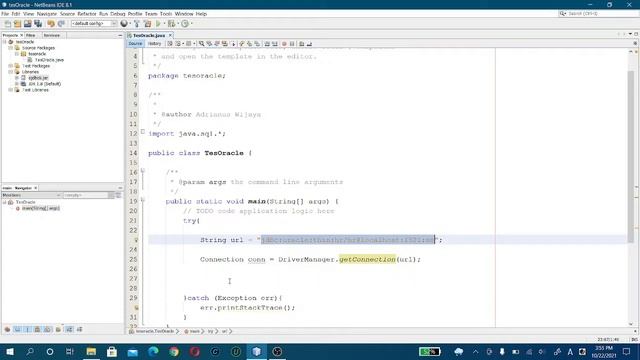
Task: Toggle the first Navigator filter icon at bottom
Action: 7,329
